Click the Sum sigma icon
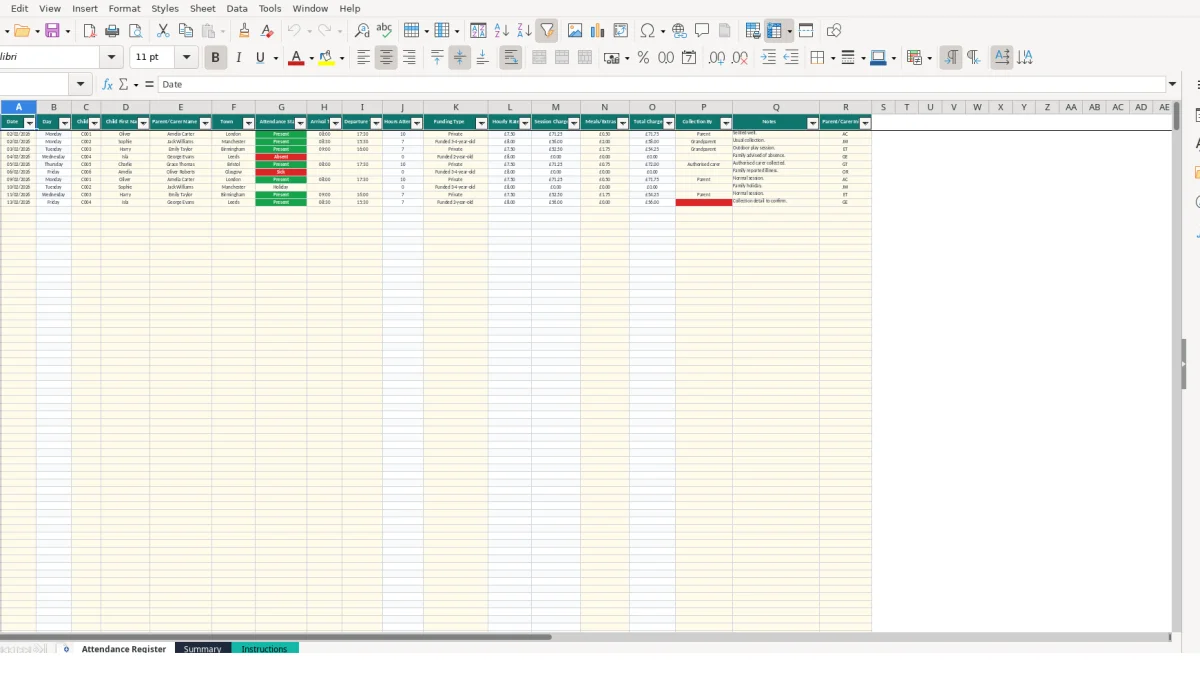The width and height of the screenshot is (1200, 675). click(x=124, y=85)
